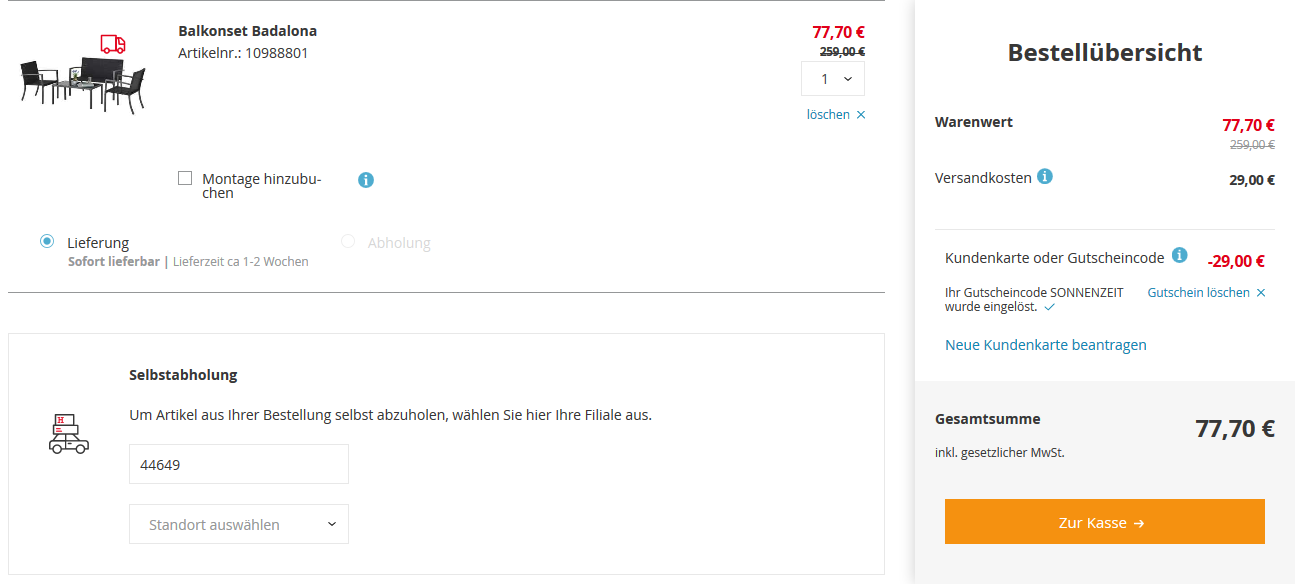Click info icon next to Montage hinzubuchen
Viewport: 1295px width, 584px height.
coord(366,180)
